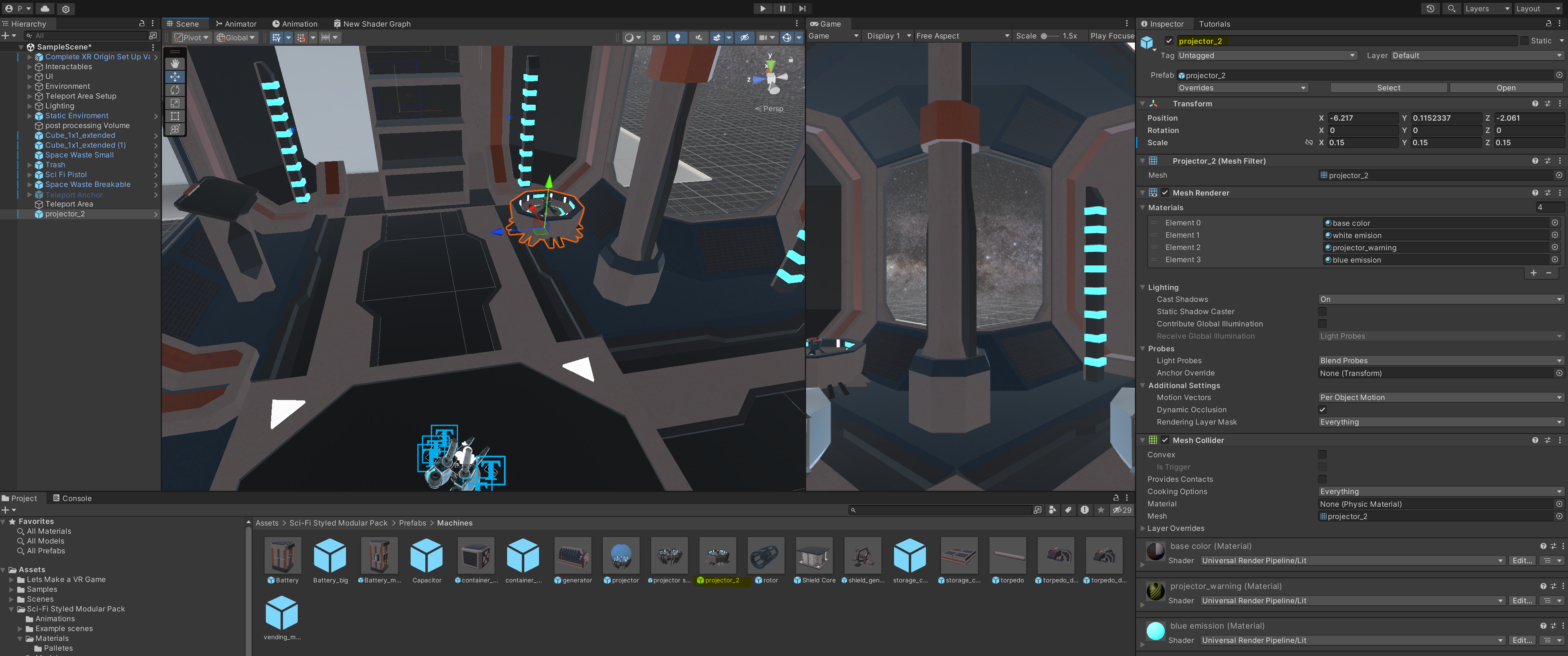The width and height of the screenshot is (1568, 656).
Task: Enable the Convex checkbox
Action: pyautogui.click(x=1321, y=454)
